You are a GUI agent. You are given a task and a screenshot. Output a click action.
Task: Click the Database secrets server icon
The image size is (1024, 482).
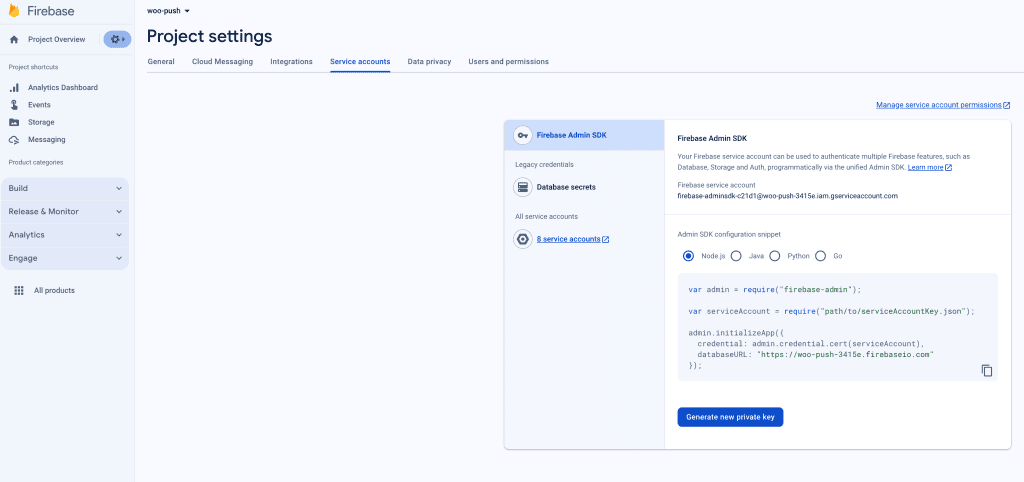tap(522, 187)
